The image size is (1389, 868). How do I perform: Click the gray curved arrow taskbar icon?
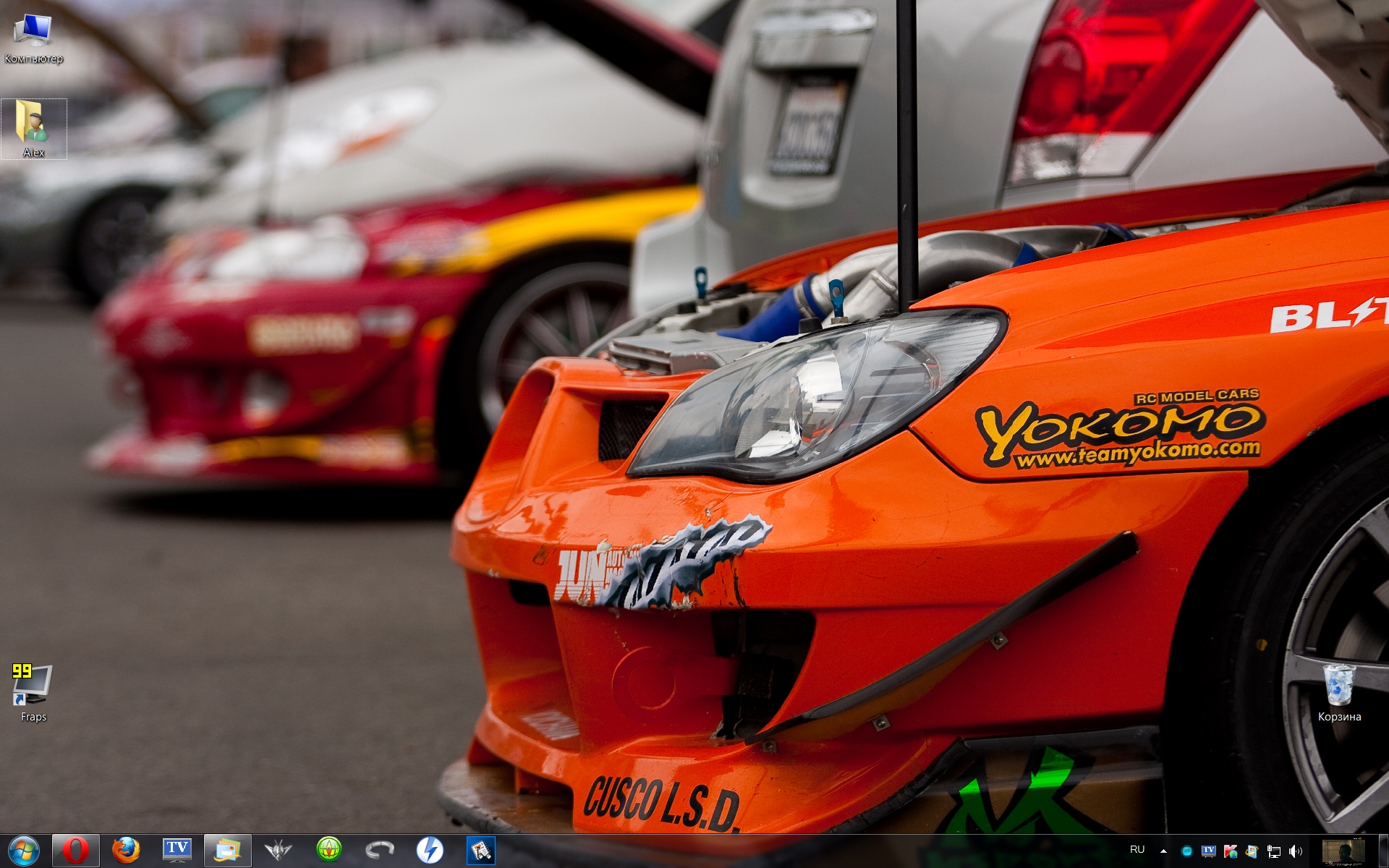[380, 851]
